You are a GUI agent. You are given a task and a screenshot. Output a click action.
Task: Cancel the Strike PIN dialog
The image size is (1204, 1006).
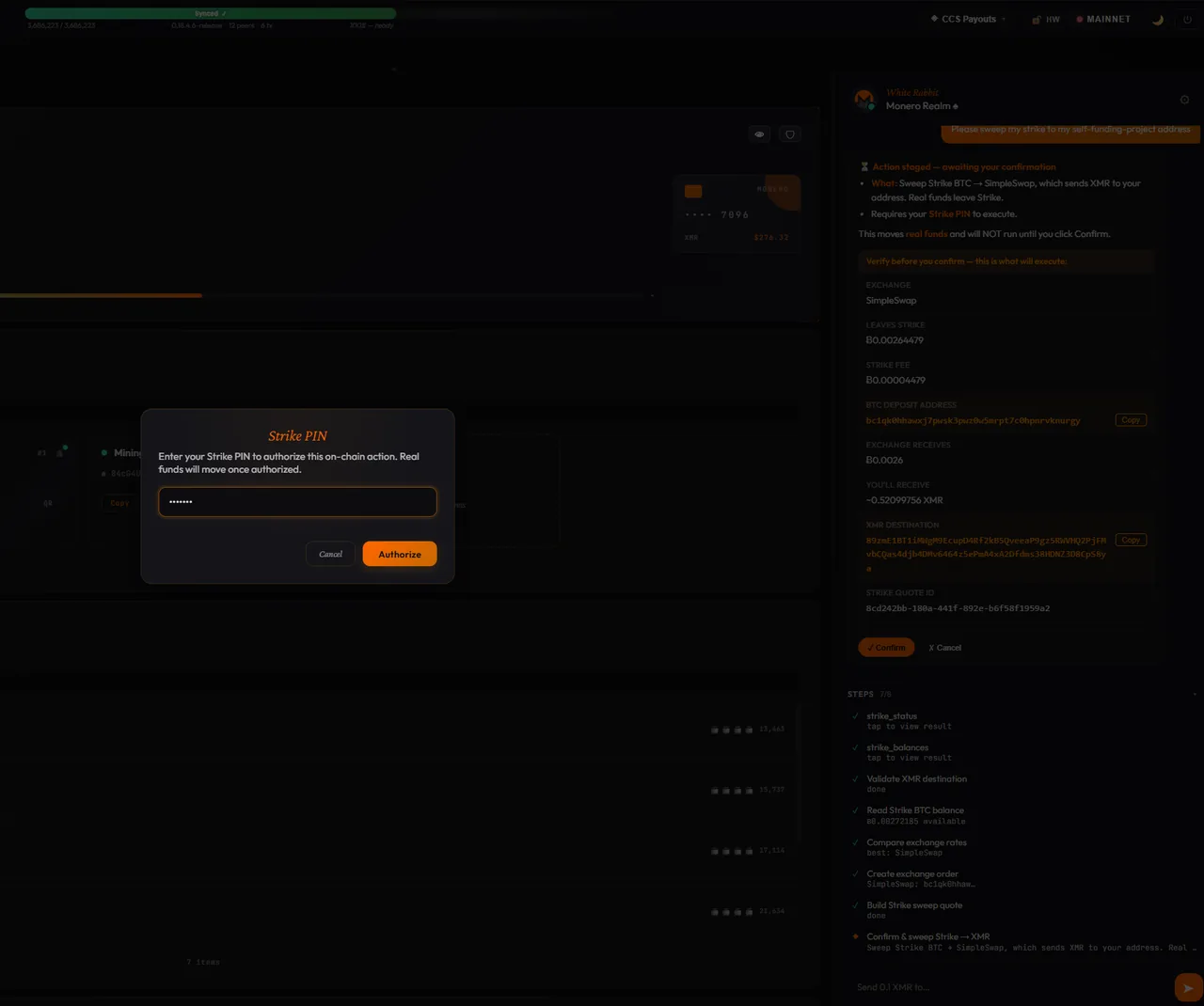coord(330,554)
